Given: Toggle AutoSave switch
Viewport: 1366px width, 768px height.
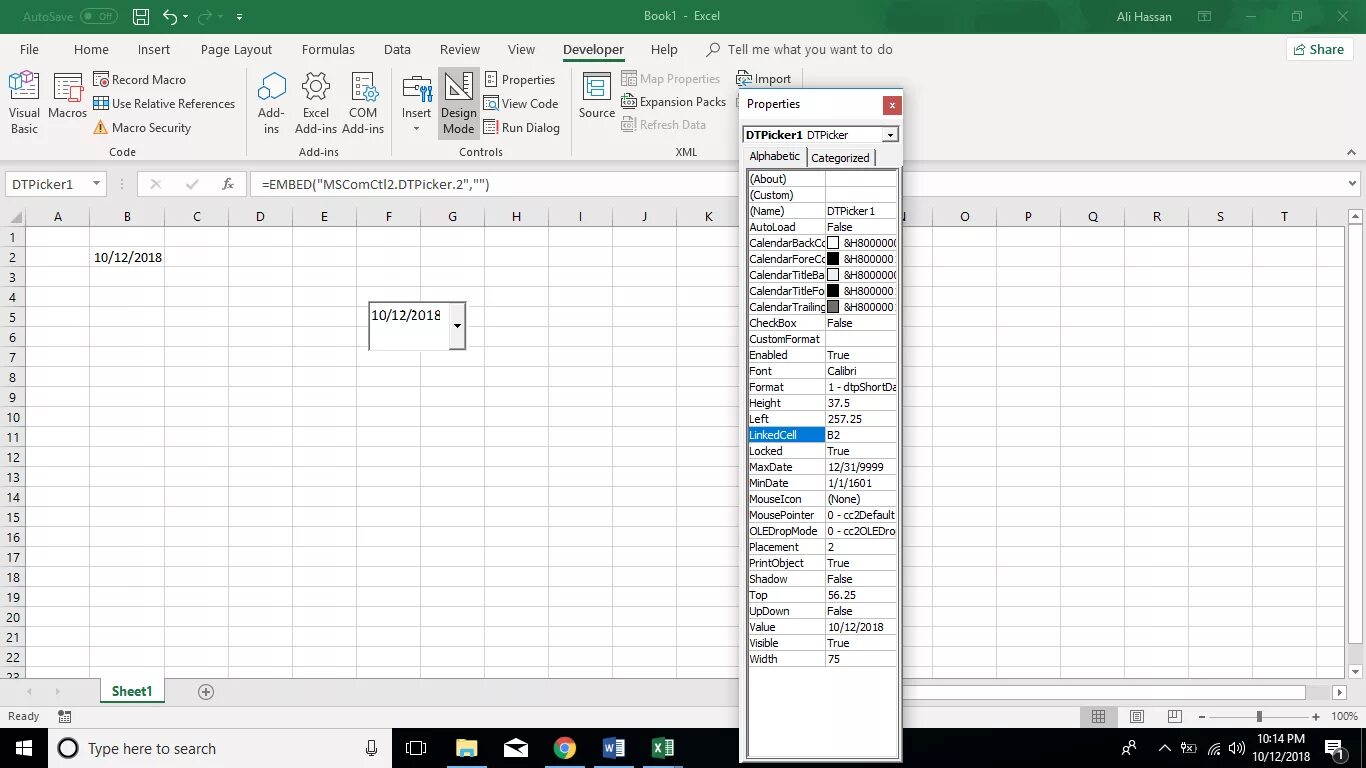Looking at the screenshot, I should pyautogui.click(x=98, y=17).
